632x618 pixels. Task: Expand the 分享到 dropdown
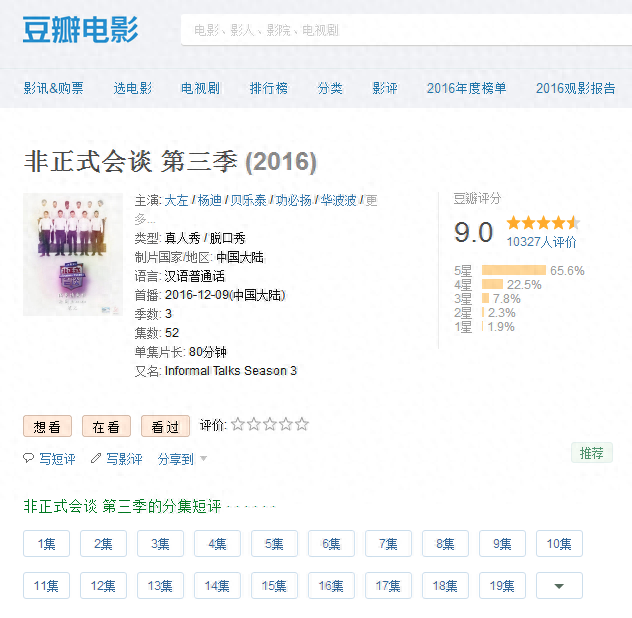pos(182,459)
